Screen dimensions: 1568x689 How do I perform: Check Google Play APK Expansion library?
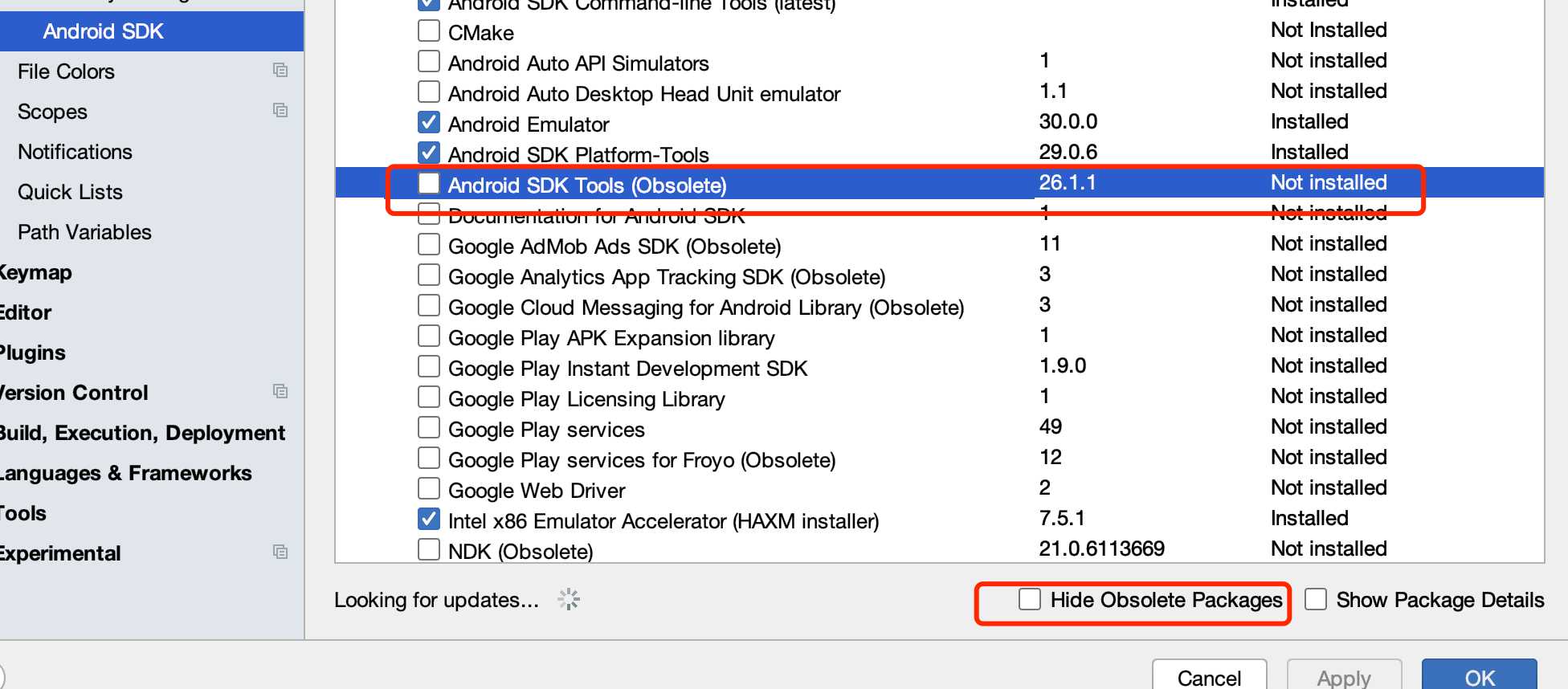pyautogui.click(x=429, y=336)
